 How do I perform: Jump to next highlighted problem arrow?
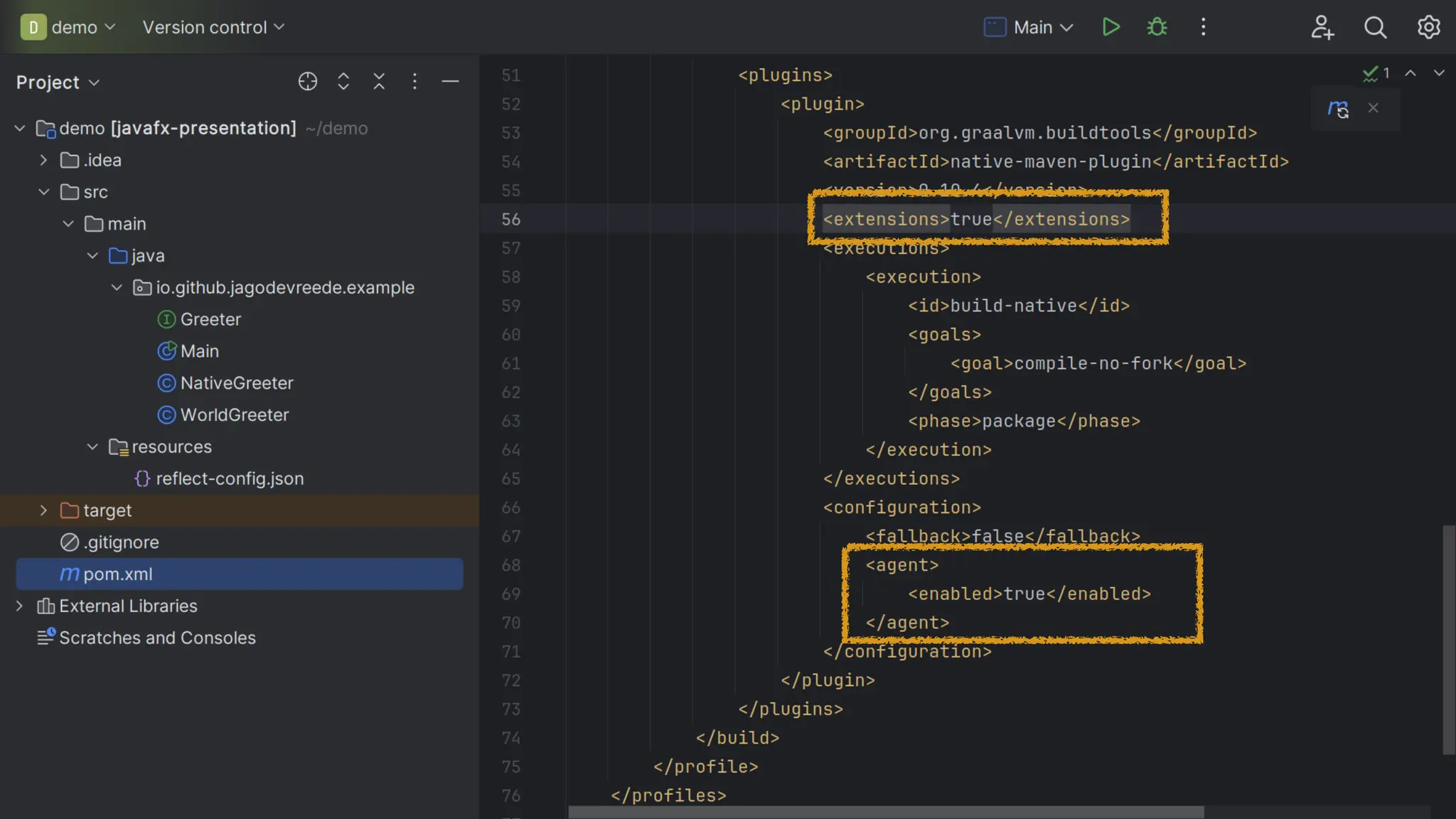coord(1438,73)
